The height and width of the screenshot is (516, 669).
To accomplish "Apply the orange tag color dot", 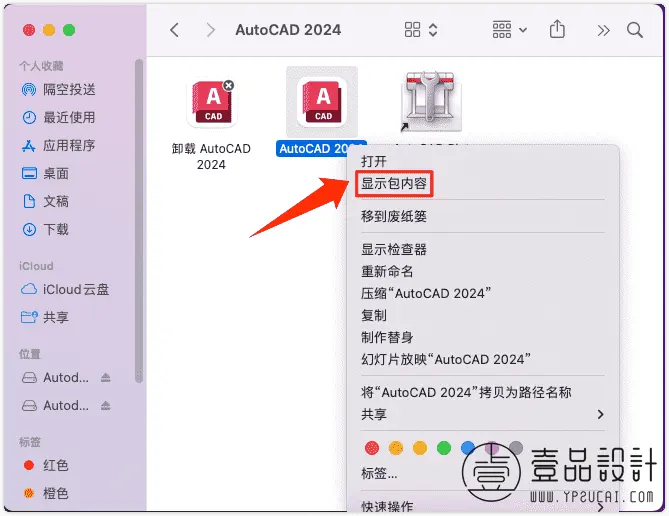I will click(396, 448).
